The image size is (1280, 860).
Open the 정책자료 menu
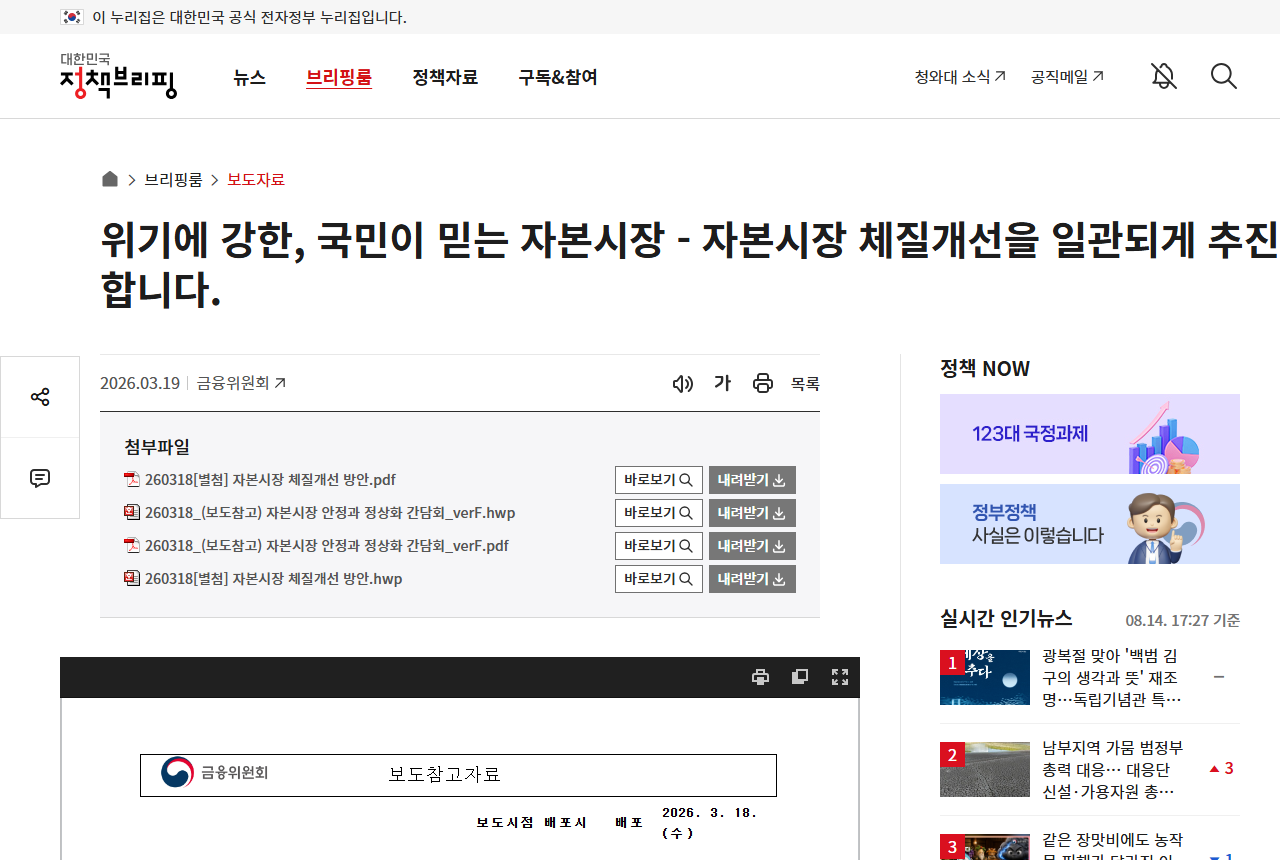[445, 77]
